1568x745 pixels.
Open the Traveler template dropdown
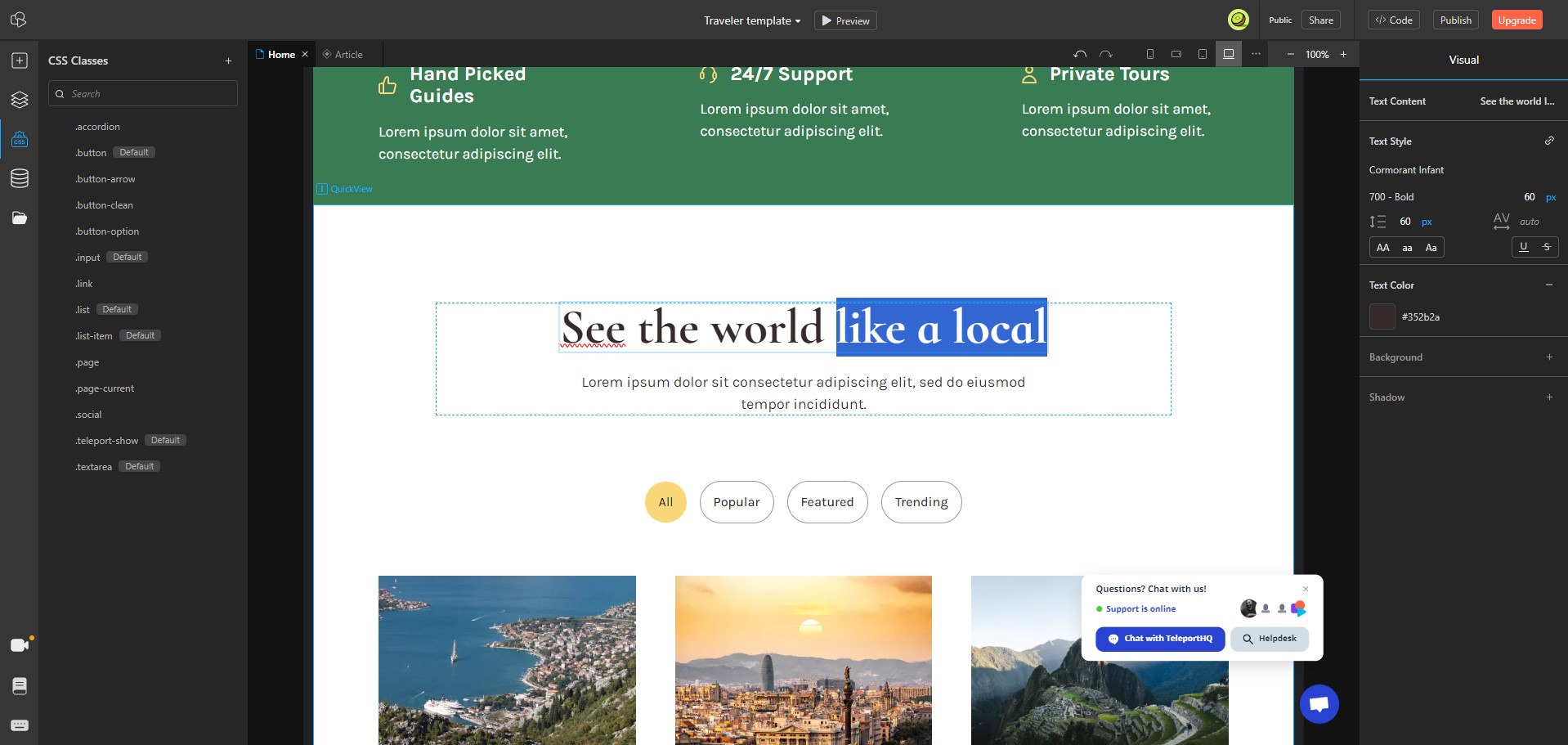click(752, 20)
